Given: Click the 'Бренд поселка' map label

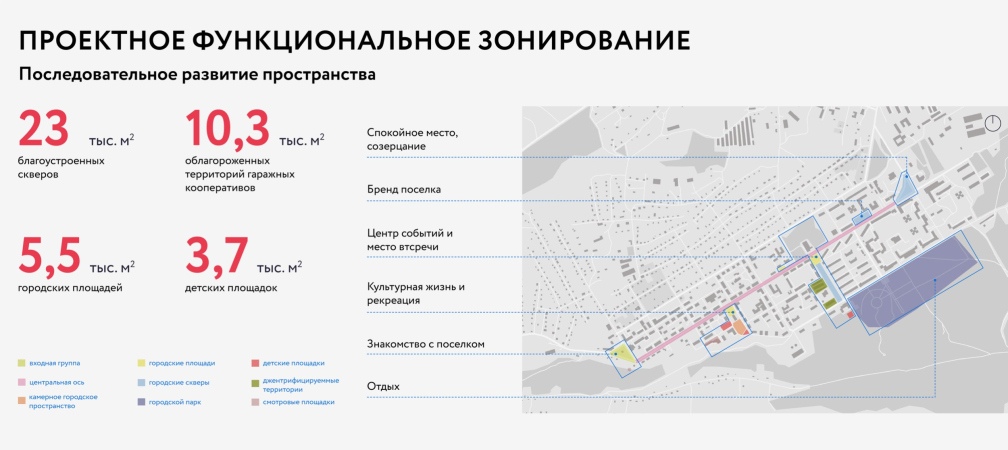Looking at the screenshot, I should pos(404,189).
